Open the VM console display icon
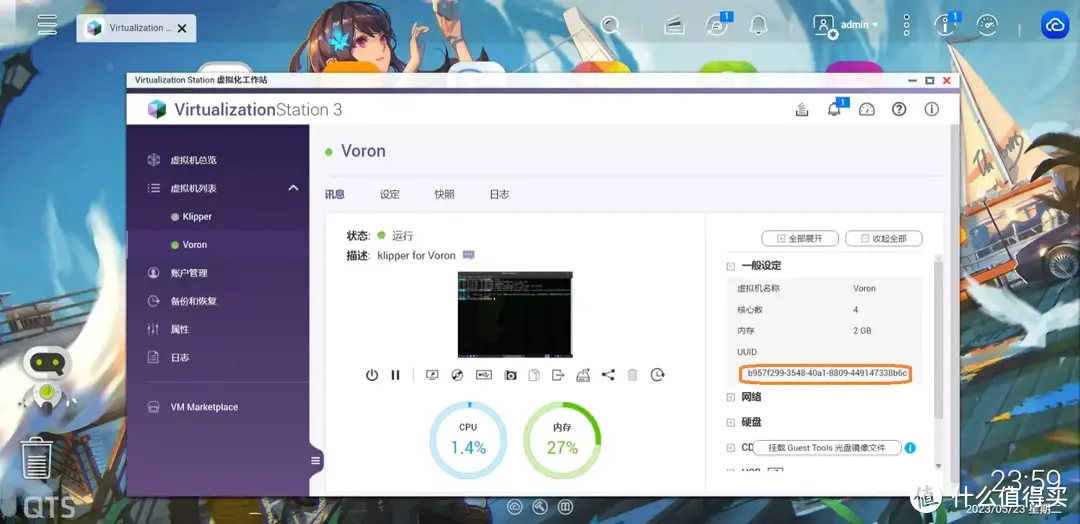 pyautogui.click(x=433, y=375)
